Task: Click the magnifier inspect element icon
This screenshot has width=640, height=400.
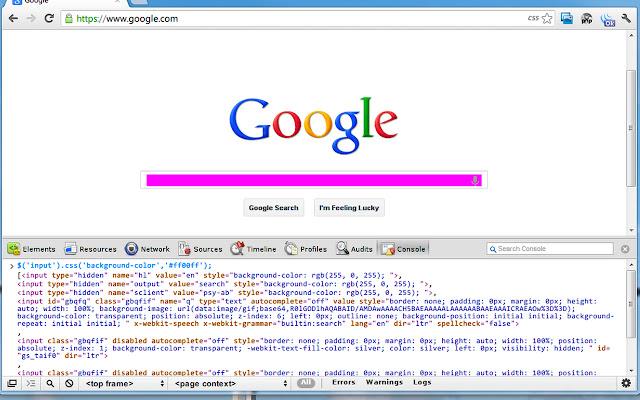Action: point(50,383)
